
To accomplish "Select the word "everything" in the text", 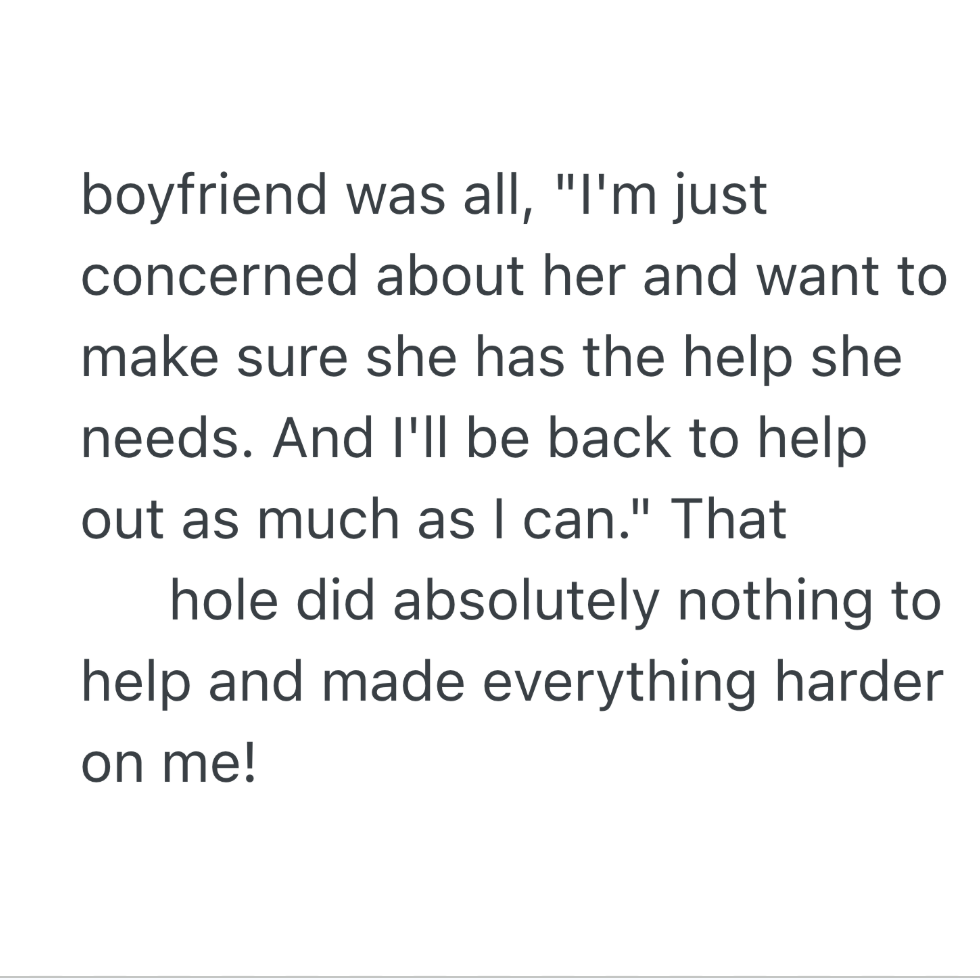I will [619, 683].
